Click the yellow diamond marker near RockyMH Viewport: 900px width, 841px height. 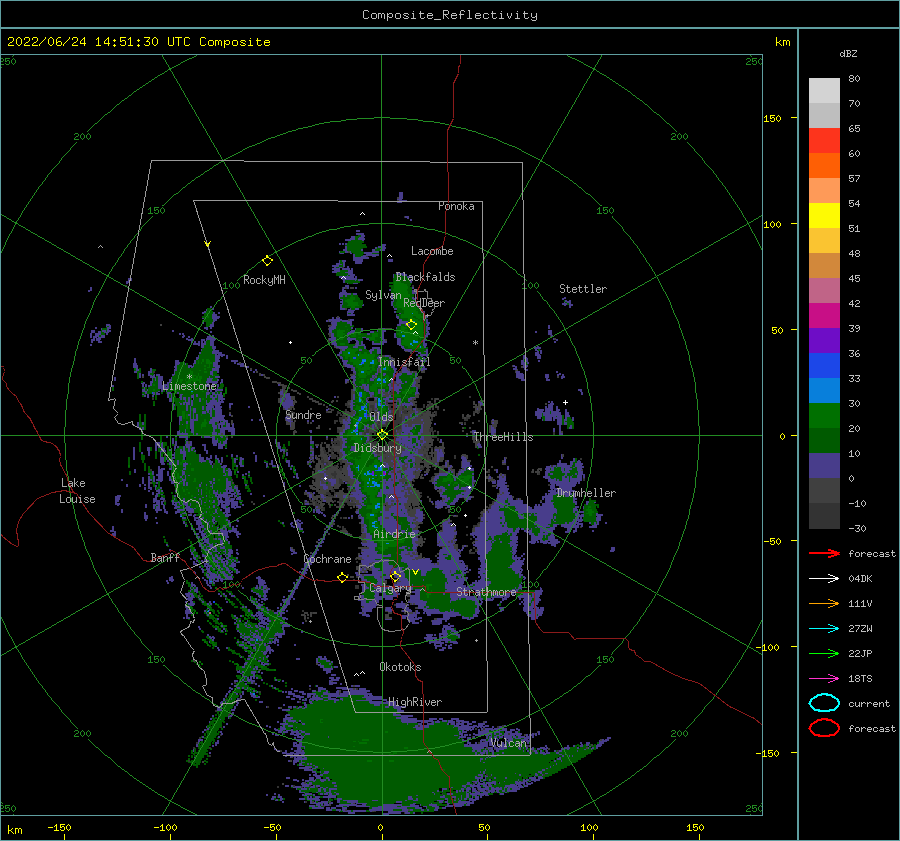(x=267, y=261)
